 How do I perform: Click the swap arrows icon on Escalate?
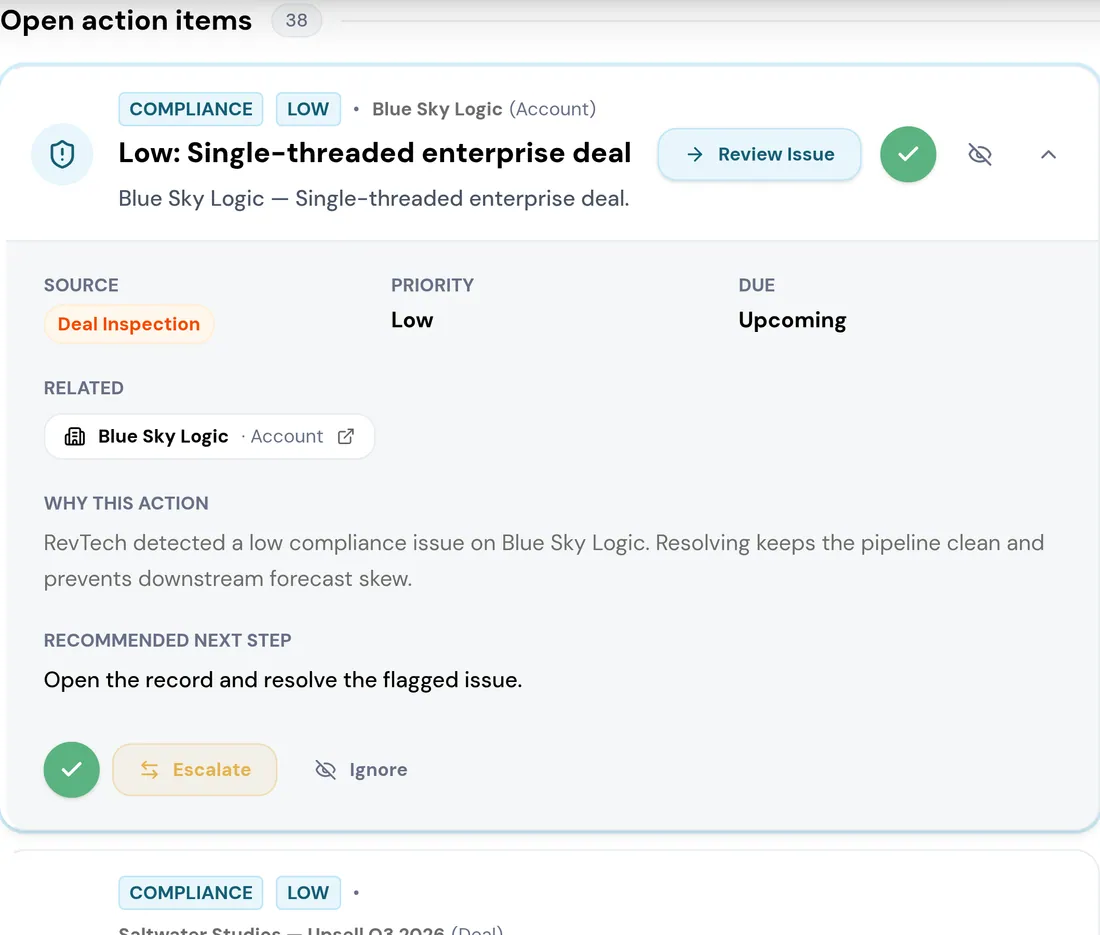(x=149, y=769)
